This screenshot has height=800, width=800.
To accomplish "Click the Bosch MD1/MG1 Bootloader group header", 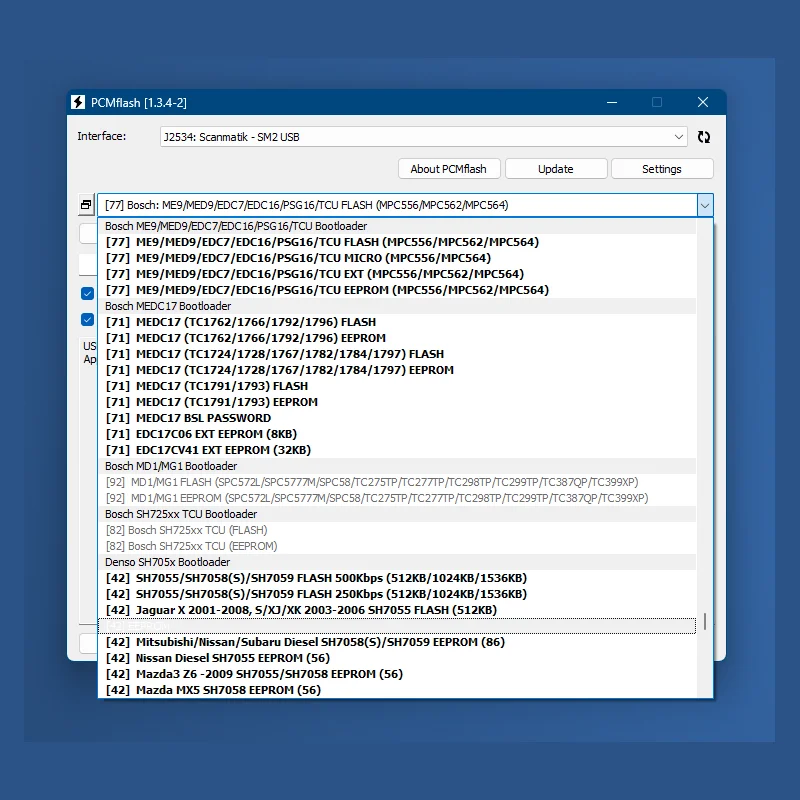I will click(x=397, y=466).
